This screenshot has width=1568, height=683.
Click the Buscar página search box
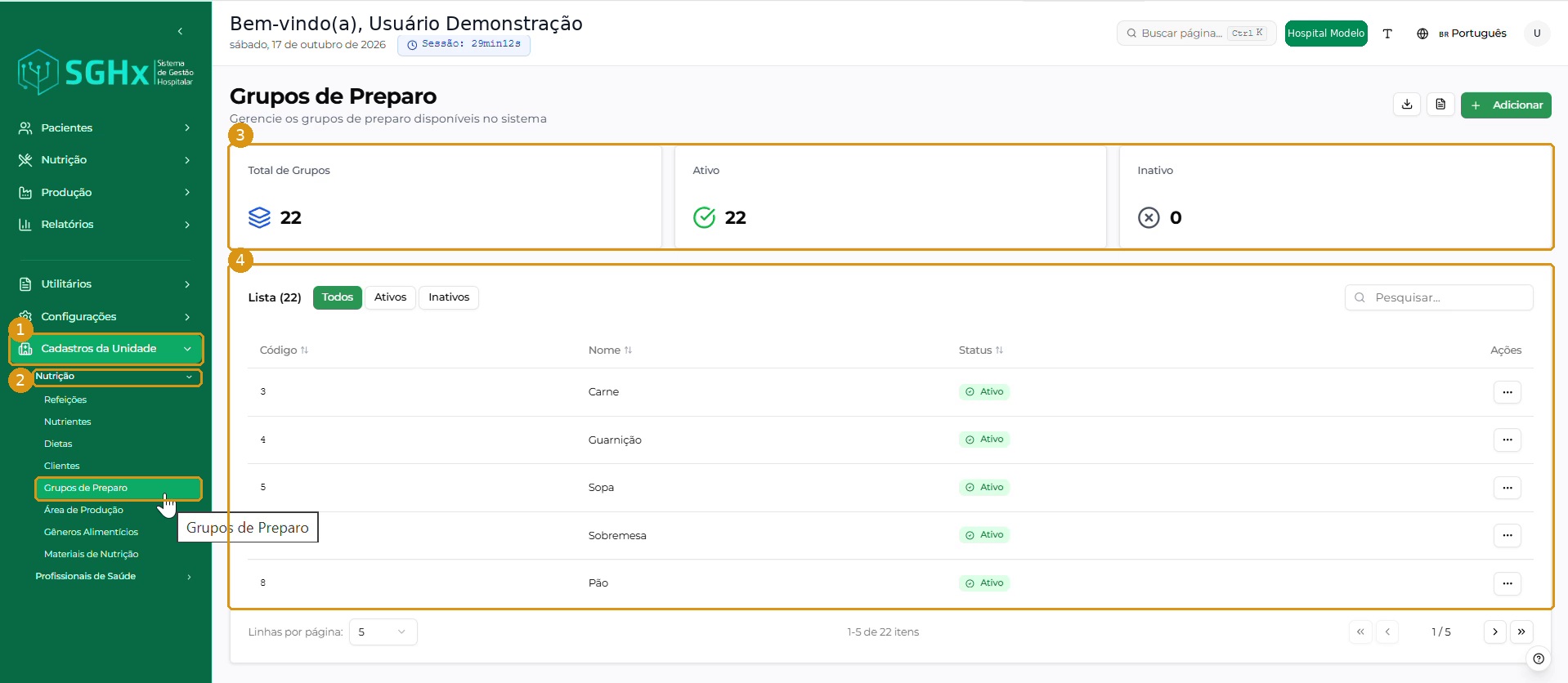(x=1196, y=33)
